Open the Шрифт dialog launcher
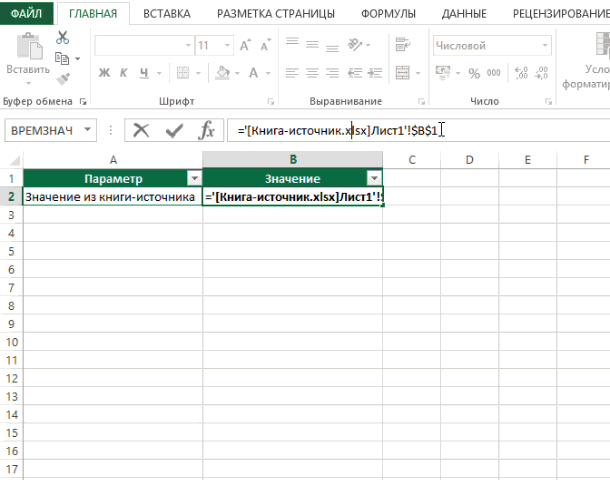The height and width of the screenshot is (480, 610). click(x=271, y=102)
